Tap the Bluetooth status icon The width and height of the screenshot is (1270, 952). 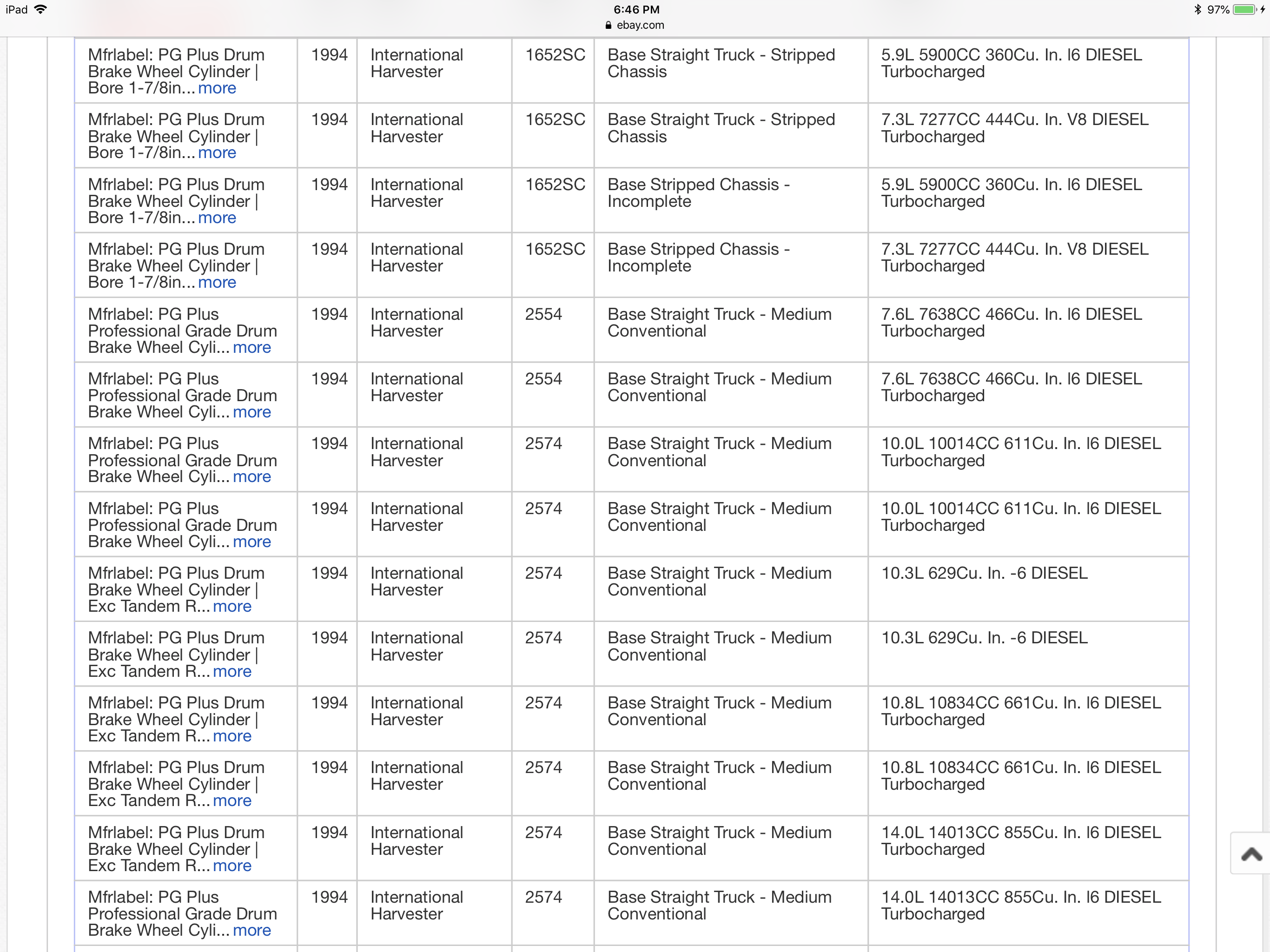1197,9
